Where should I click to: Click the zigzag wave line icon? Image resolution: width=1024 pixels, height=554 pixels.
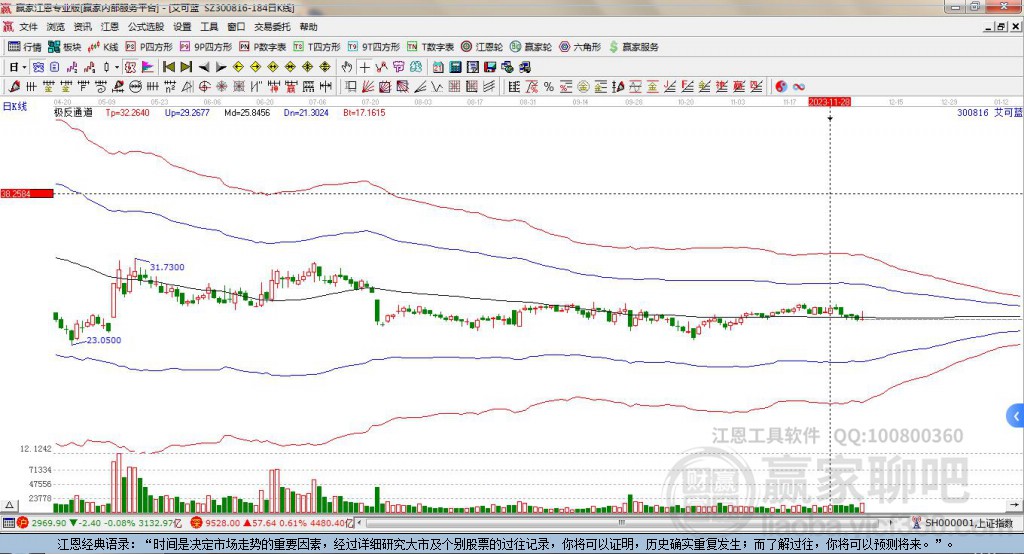437,86
